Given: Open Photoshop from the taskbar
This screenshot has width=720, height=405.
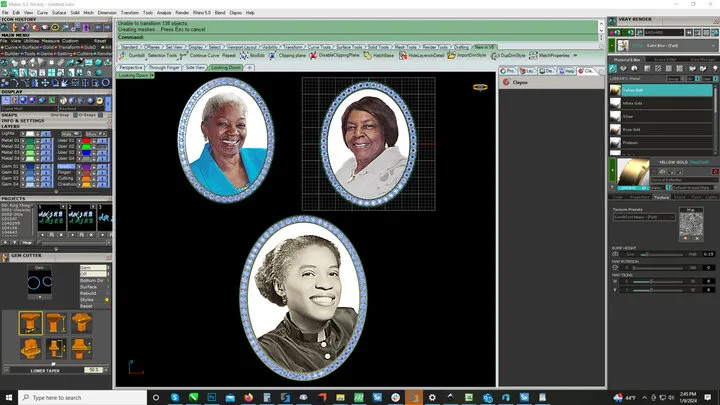Looking at the screenshot, I should pyautogui.click(x=212, y=397).
